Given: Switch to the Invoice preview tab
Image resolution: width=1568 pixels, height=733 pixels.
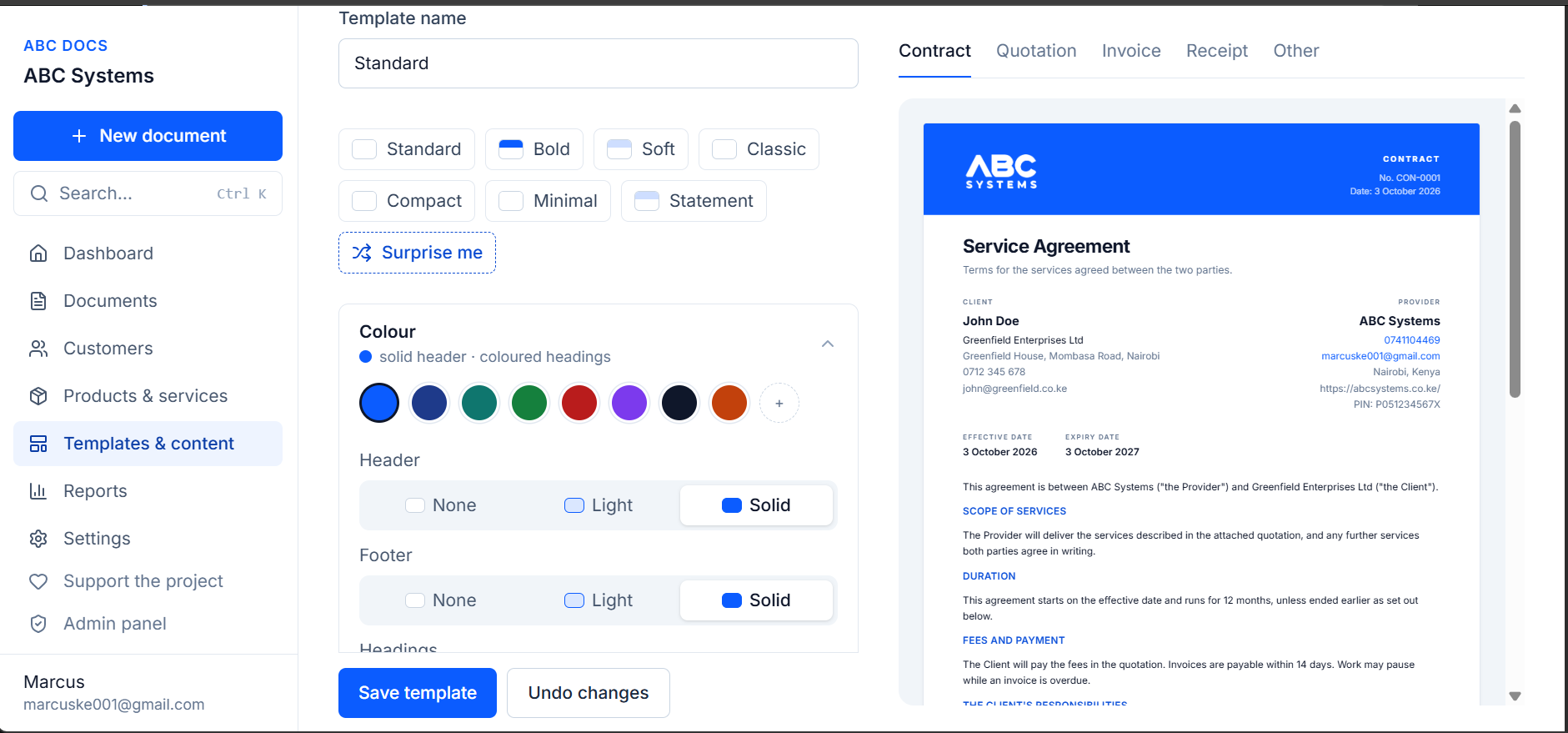Looking at the screenshot, I should (1131, 51).
